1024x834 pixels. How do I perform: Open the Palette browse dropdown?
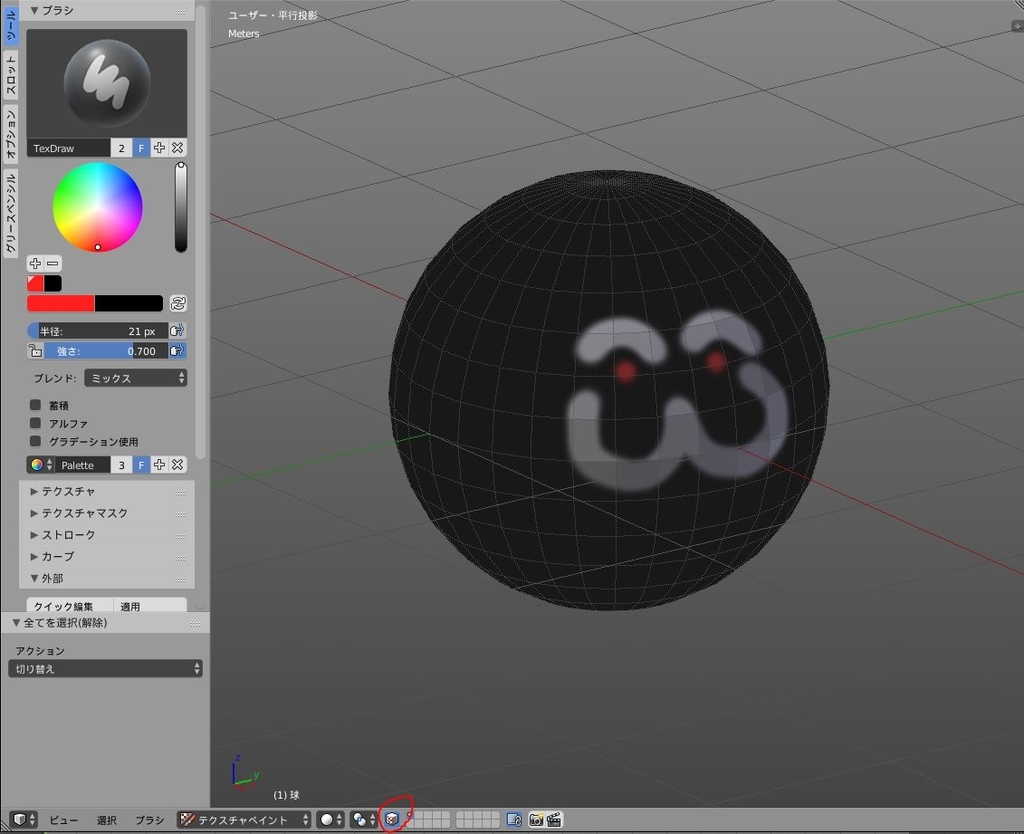point(41,465)
